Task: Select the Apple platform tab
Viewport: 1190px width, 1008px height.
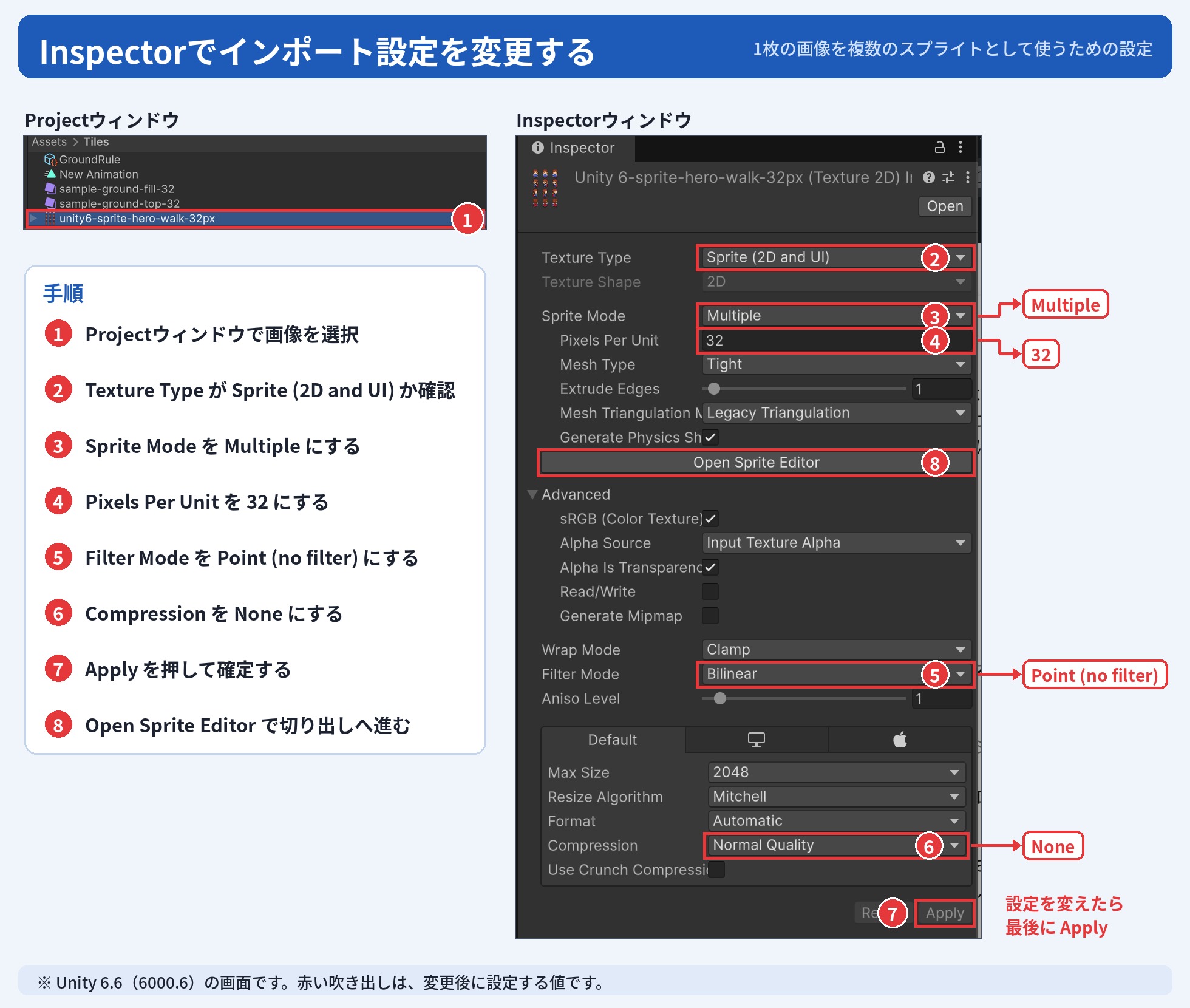Action: pos(900,740)
